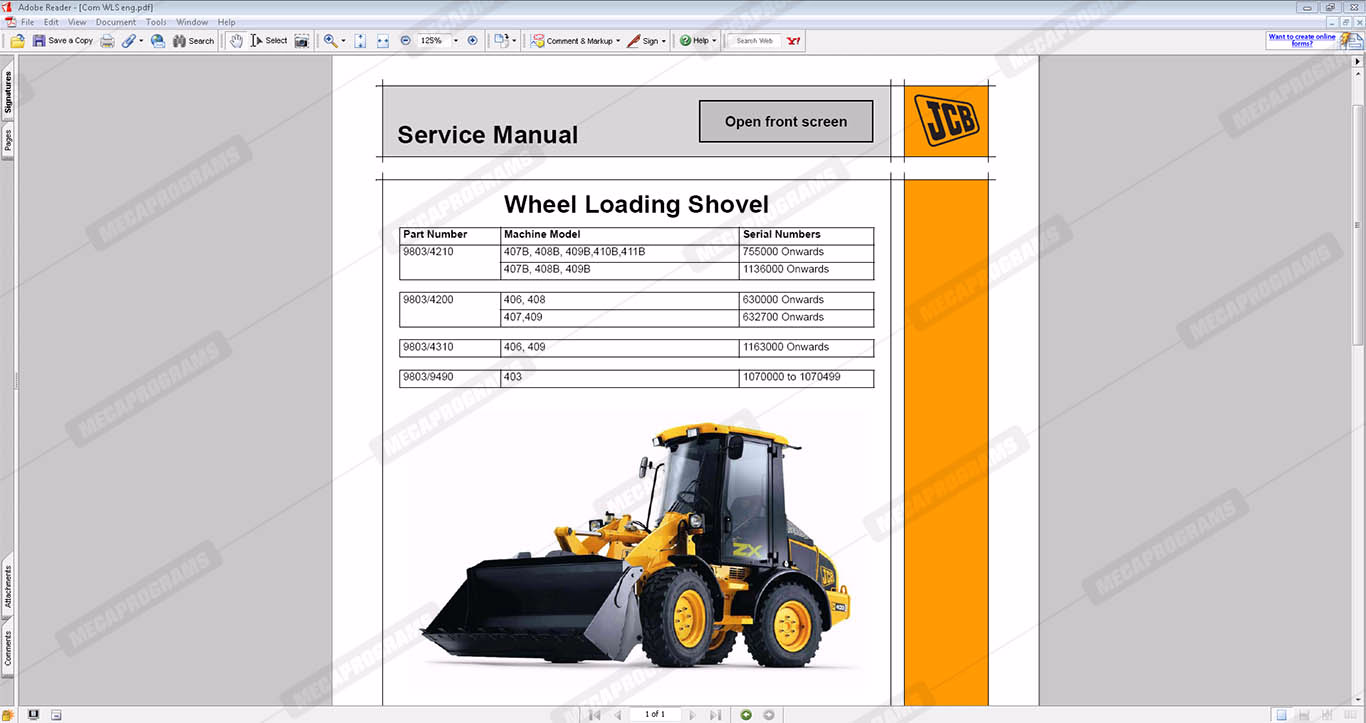
Task: Click the full screen monitor icon in status bar
Action: (x=33, y=715)
